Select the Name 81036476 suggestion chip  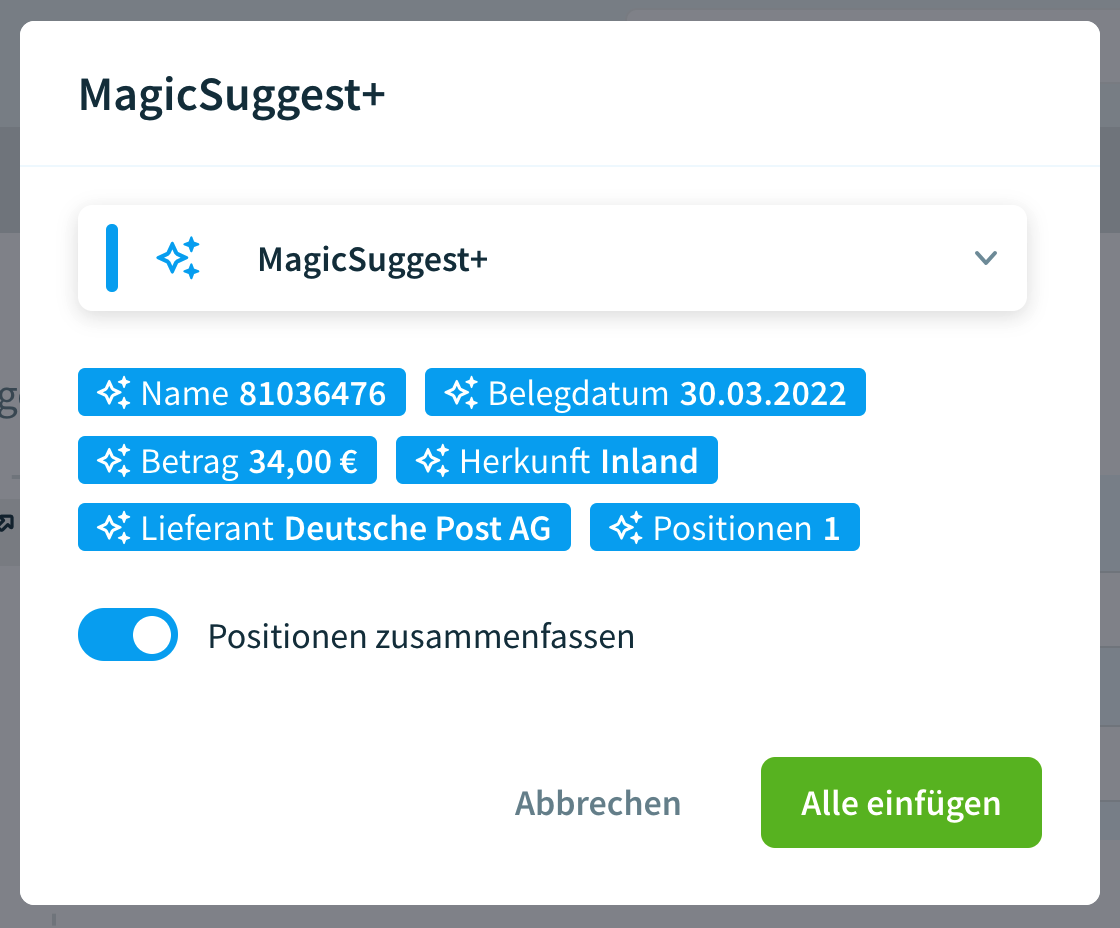click(x=241, y=392)
